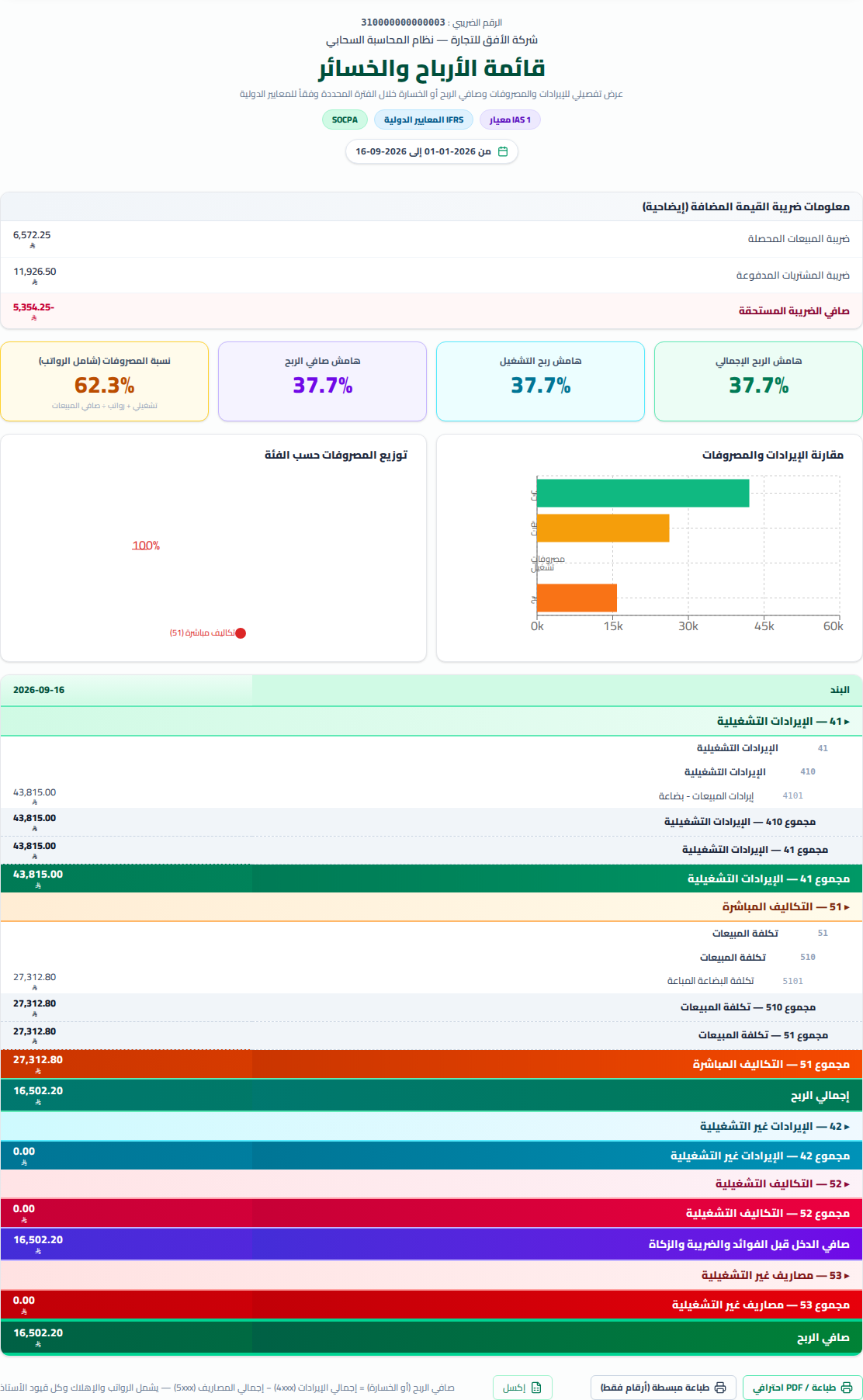The width and height of the screenshot is (863, 1400).
Task: Click the net profit (صافي الربح) row
Action: click(x=431, y=1337)
